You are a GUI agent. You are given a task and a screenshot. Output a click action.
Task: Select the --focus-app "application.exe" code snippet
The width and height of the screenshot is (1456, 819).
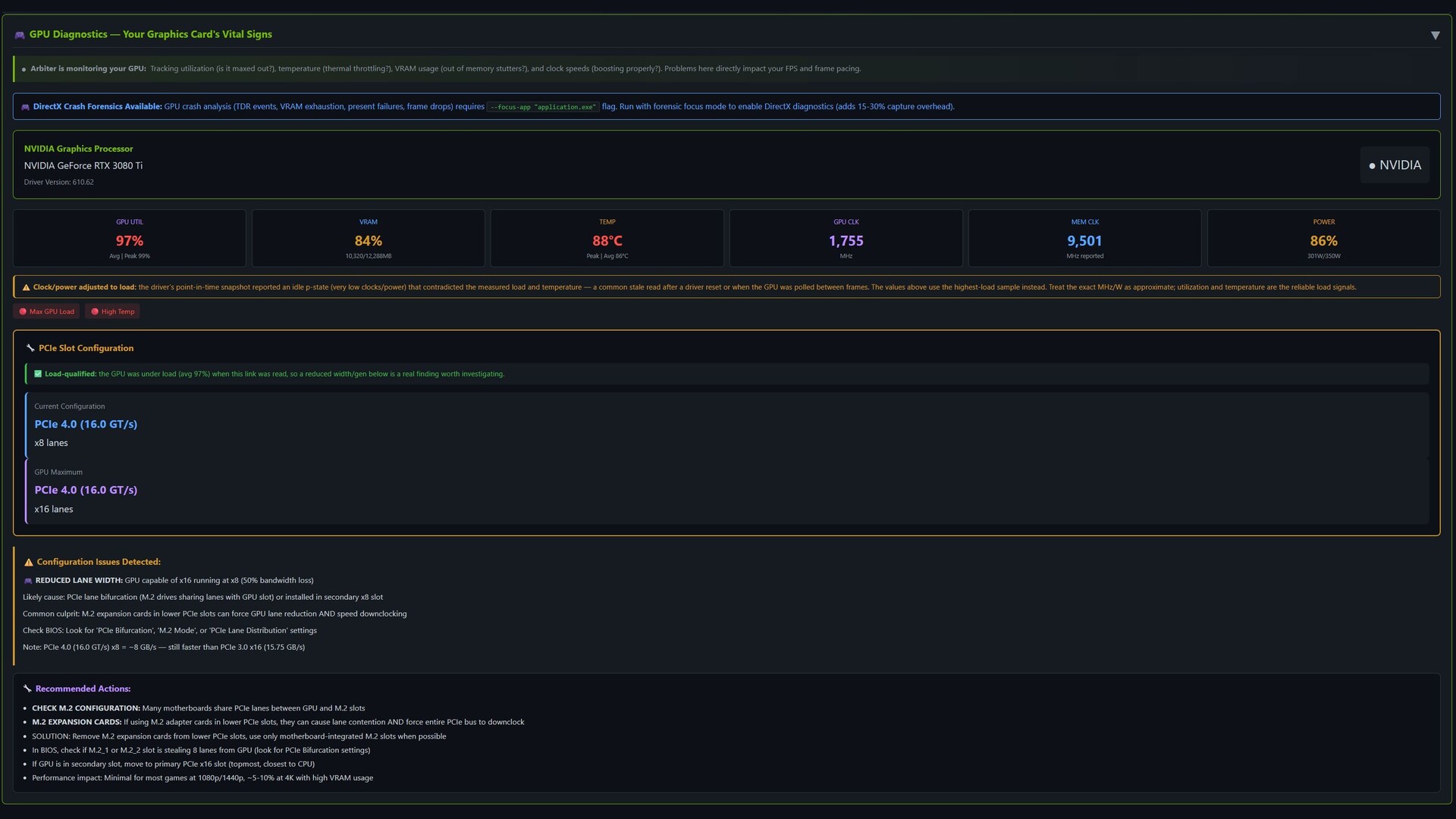(543, 107)
